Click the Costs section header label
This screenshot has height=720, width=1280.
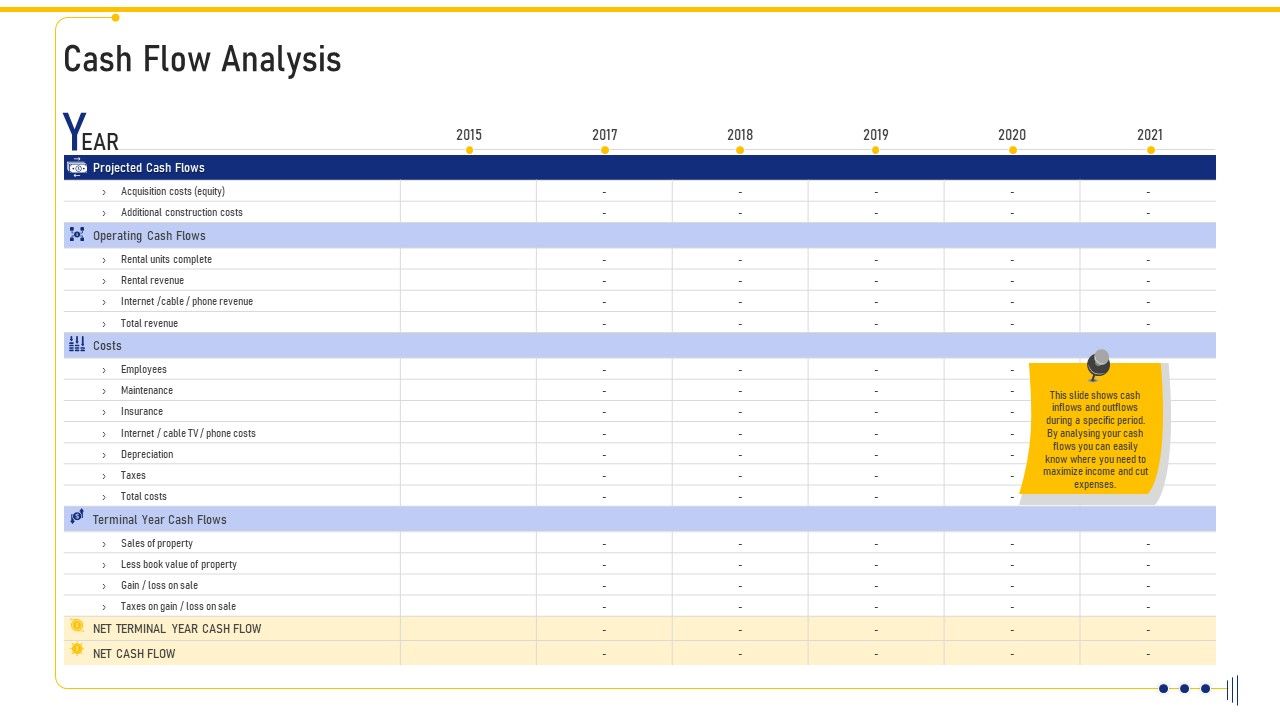[x=107, y=346]
